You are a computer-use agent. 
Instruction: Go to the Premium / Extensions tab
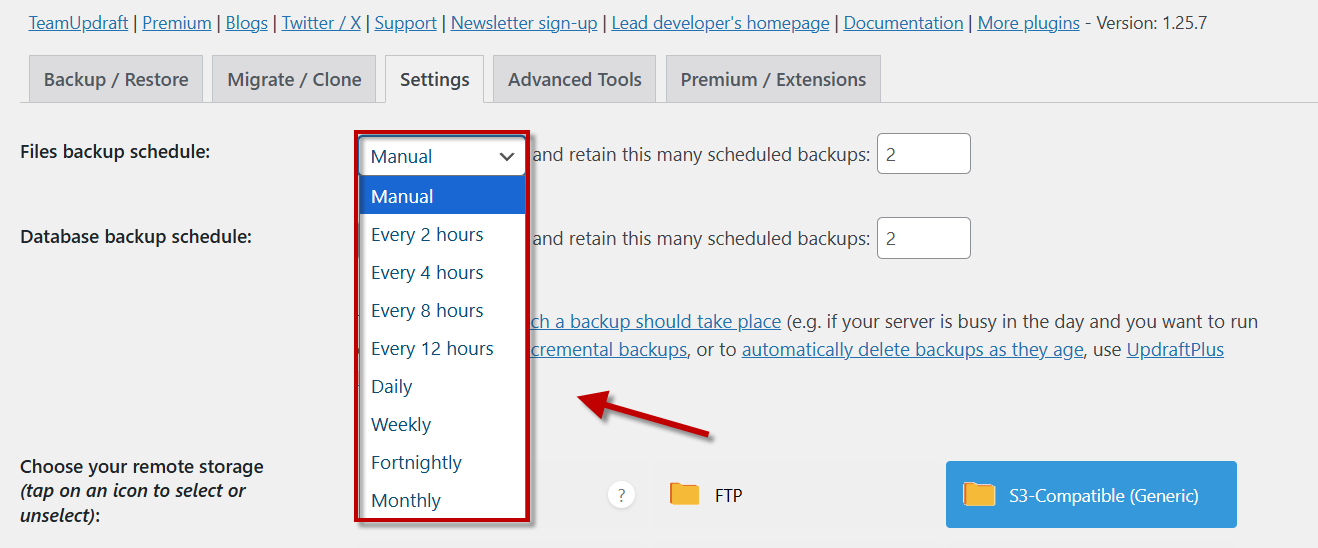(x=773, y=80)
